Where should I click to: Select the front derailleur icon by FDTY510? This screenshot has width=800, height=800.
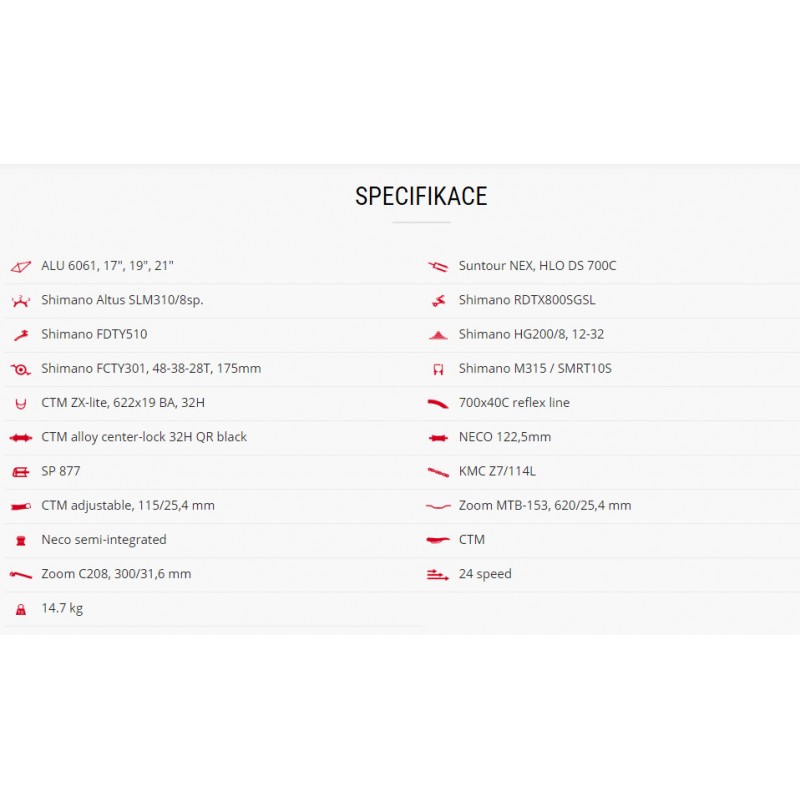(x=21, y=335)
